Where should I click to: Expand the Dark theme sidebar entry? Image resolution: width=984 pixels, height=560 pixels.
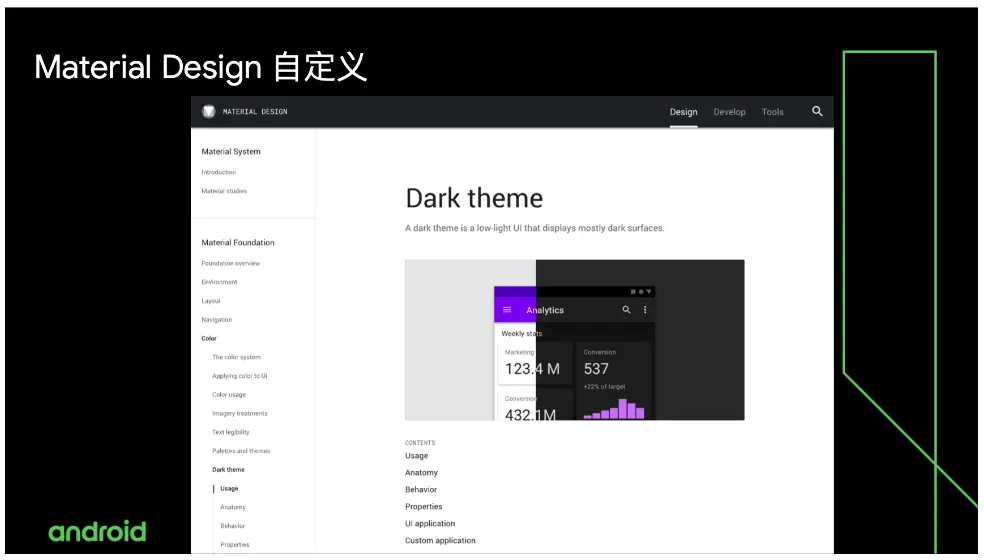pyautogui.click(x=228, y=470)
